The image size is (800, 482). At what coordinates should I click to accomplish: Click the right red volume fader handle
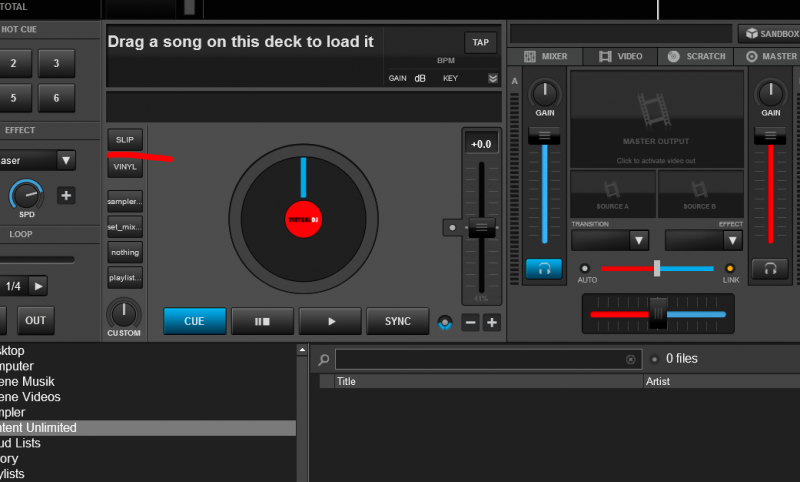[770, 136]
